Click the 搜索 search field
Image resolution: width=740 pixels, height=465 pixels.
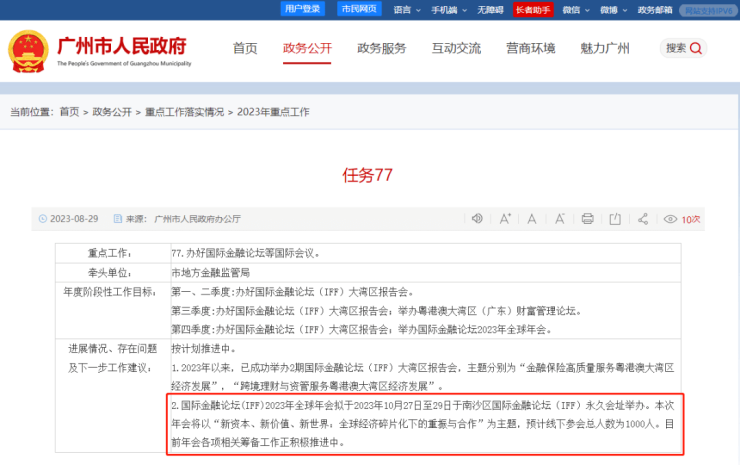pyautogui.click(x=683, y=48)
